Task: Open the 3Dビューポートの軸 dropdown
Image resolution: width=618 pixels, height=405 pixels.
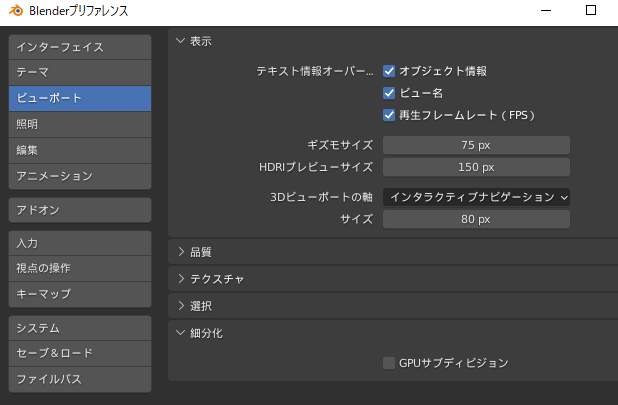Action: click(476, 197)
